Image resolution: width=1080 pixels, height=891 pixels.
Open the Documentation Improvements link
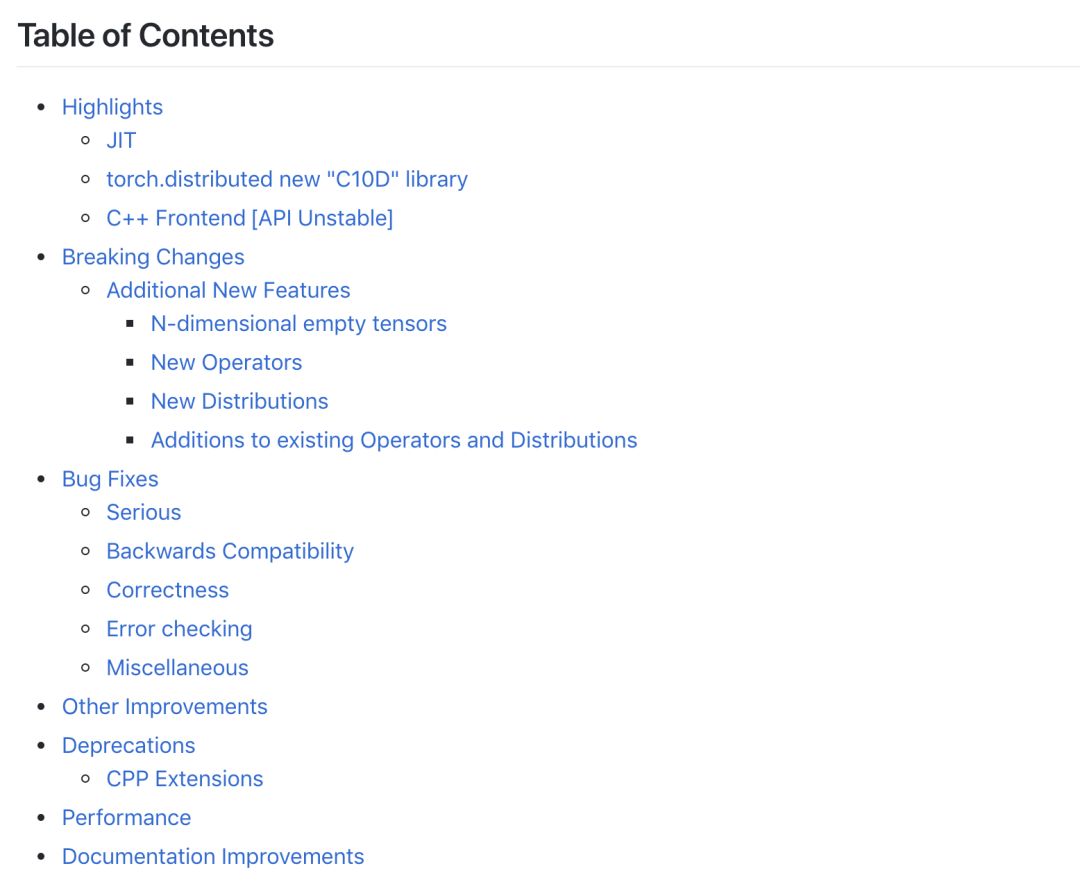click(213, 857)
